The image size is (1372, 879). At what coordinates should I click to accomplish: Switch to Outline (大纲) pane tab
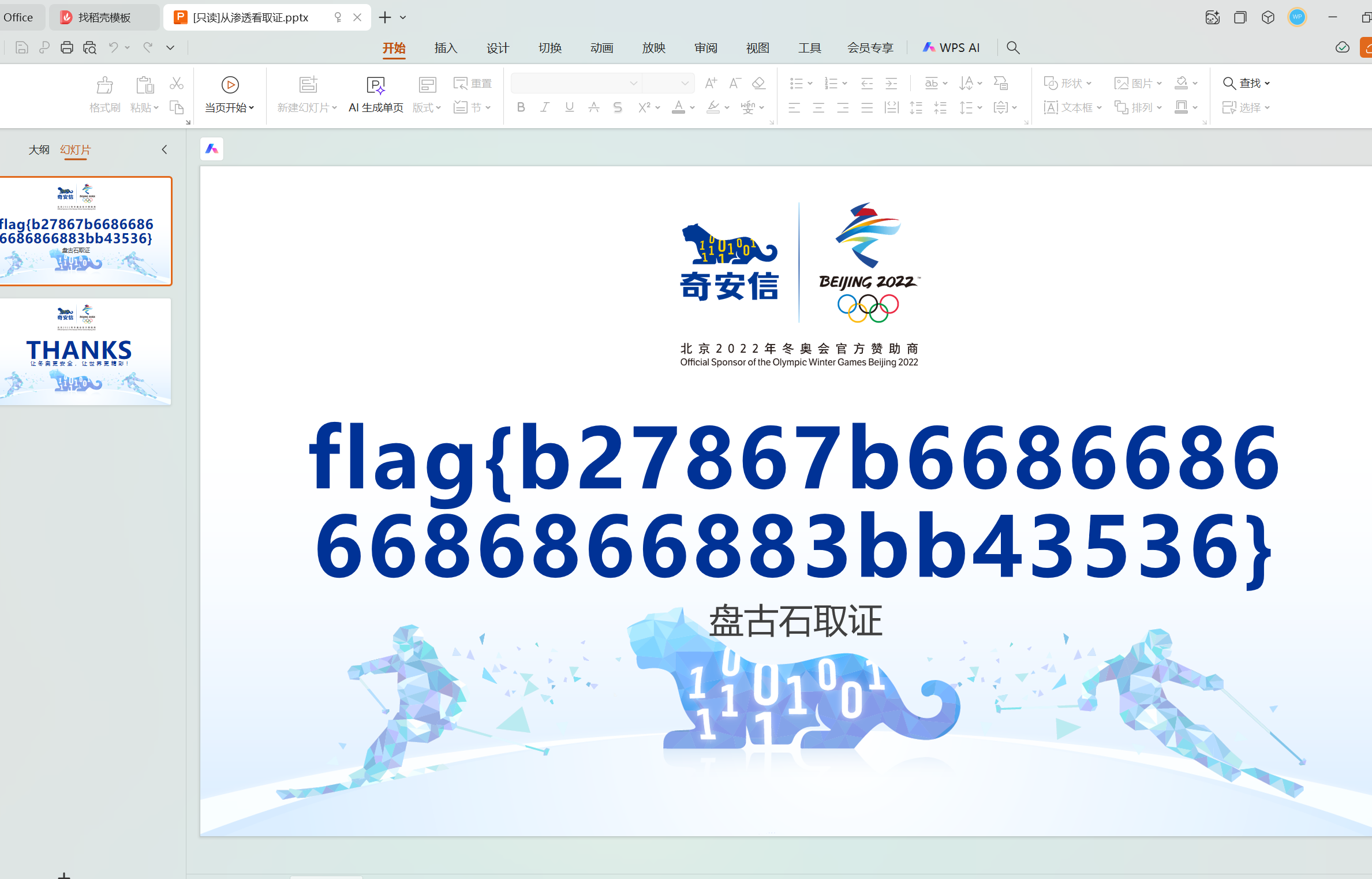[x=39, y=150]
